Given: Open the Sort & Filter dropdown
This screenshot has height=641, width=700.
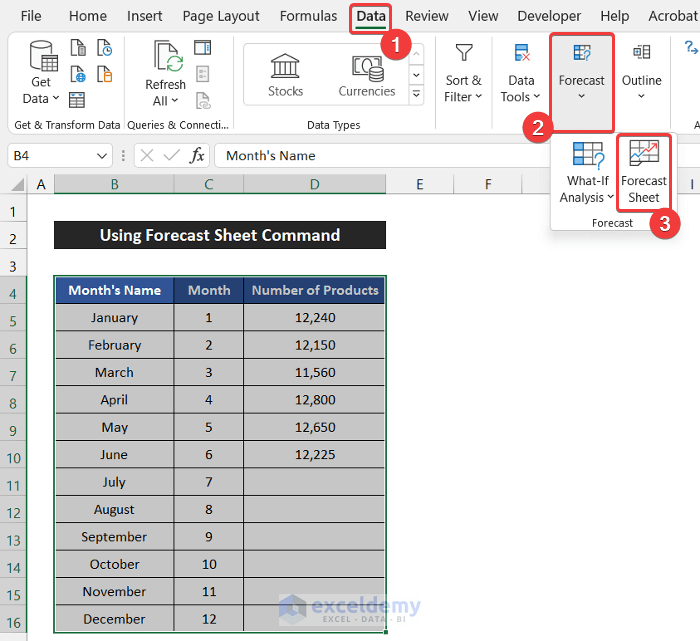Looking at the screenshot, I should coord(463,73).
